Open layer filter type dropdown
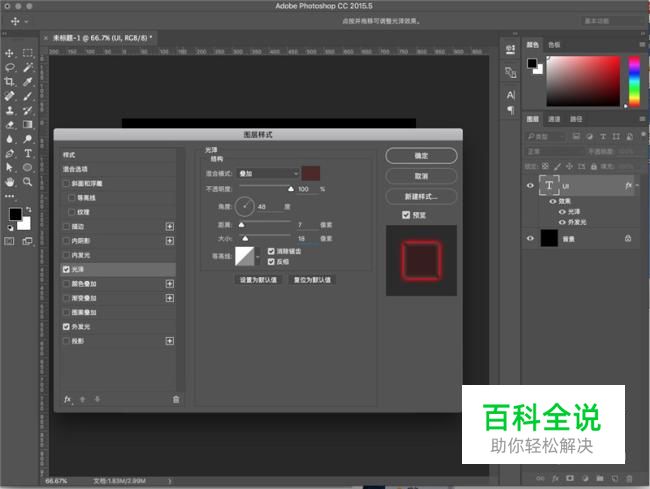The image size is (650, 489). (x=546, y=136)
